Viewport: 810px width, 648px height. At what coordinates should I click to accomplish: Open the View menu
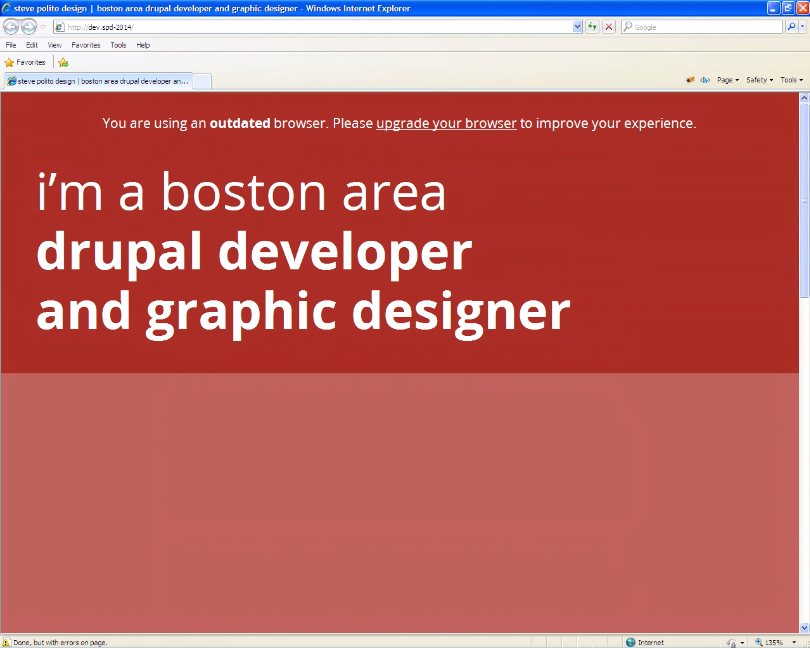coord(54,45)
